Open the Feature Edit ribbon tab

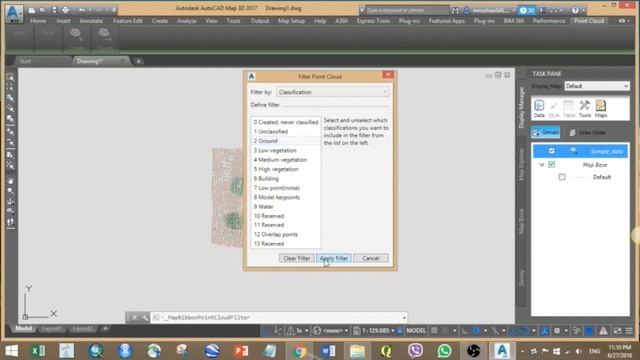[128, 21]
